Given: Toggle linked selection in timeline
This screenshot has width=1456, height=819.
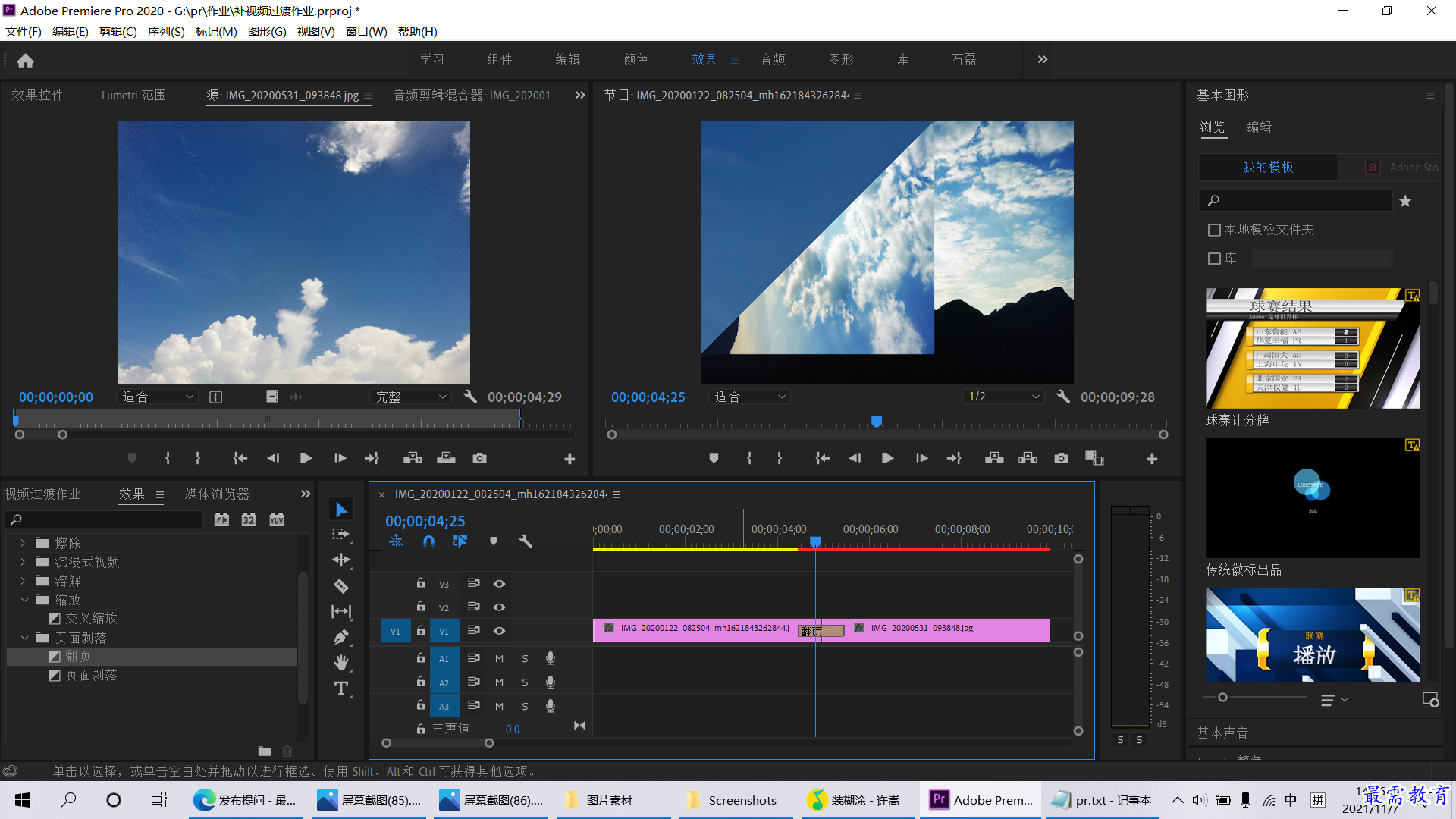Looking at the screenshot, I should pos(460,541).
